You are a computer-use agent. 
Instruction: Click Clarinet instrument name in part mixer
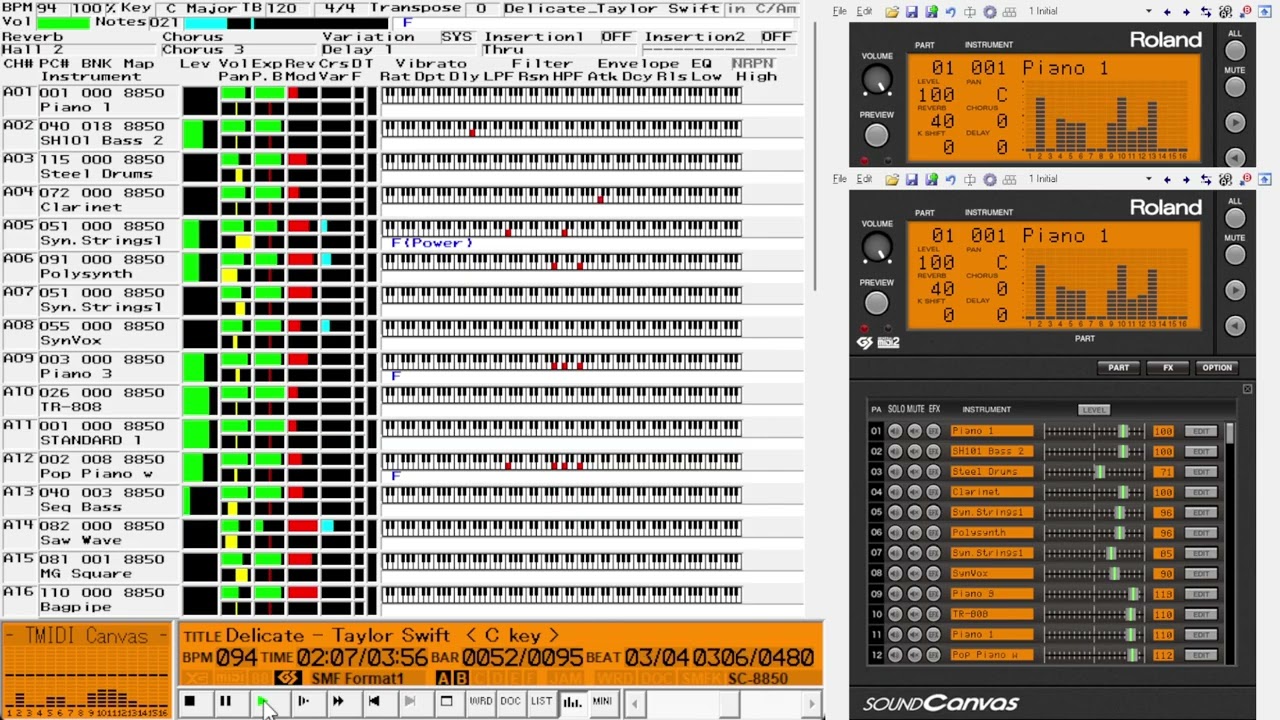[991, 492]
